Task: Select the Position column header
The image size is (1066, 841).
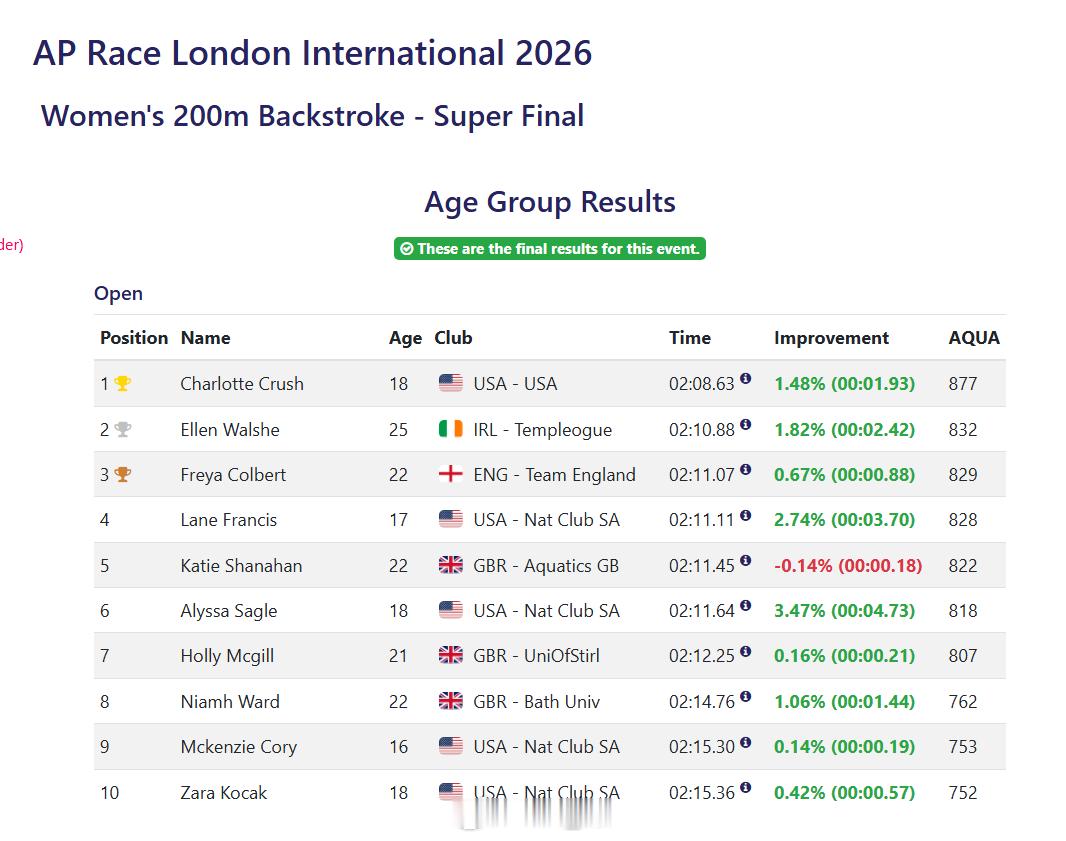Action: [x=134, y=338]
